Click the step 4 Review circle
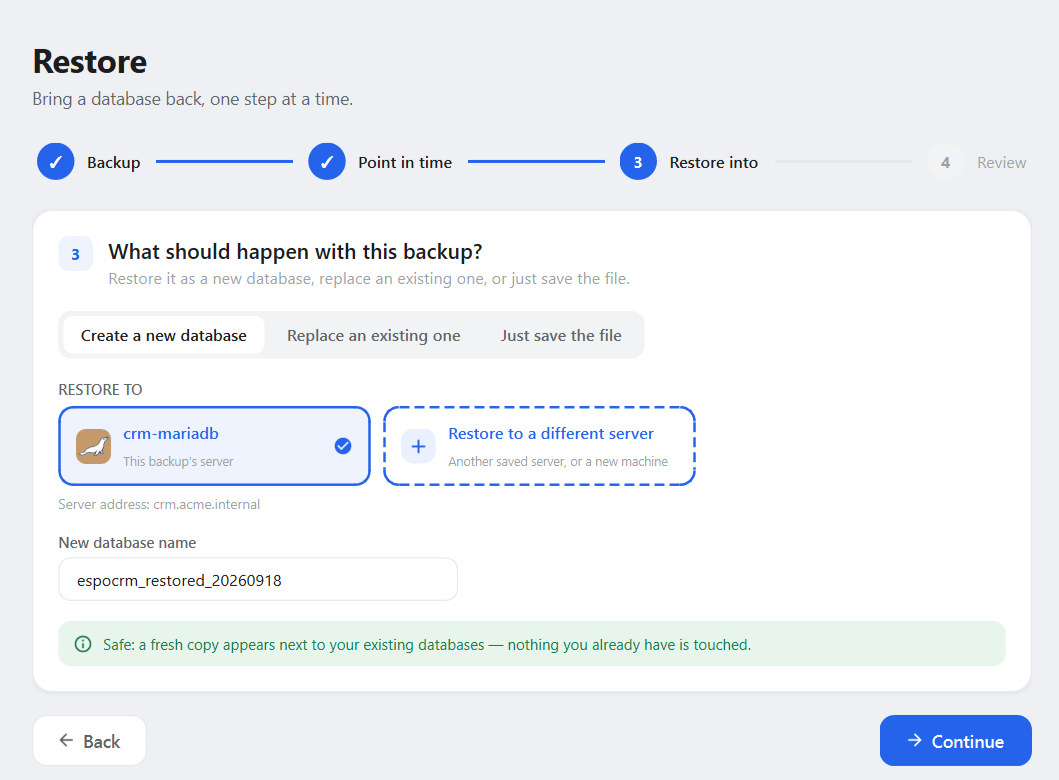Image resolution: width=1059 pixels, height=780 pixels. pyautogui.click(x=946, y=162)
